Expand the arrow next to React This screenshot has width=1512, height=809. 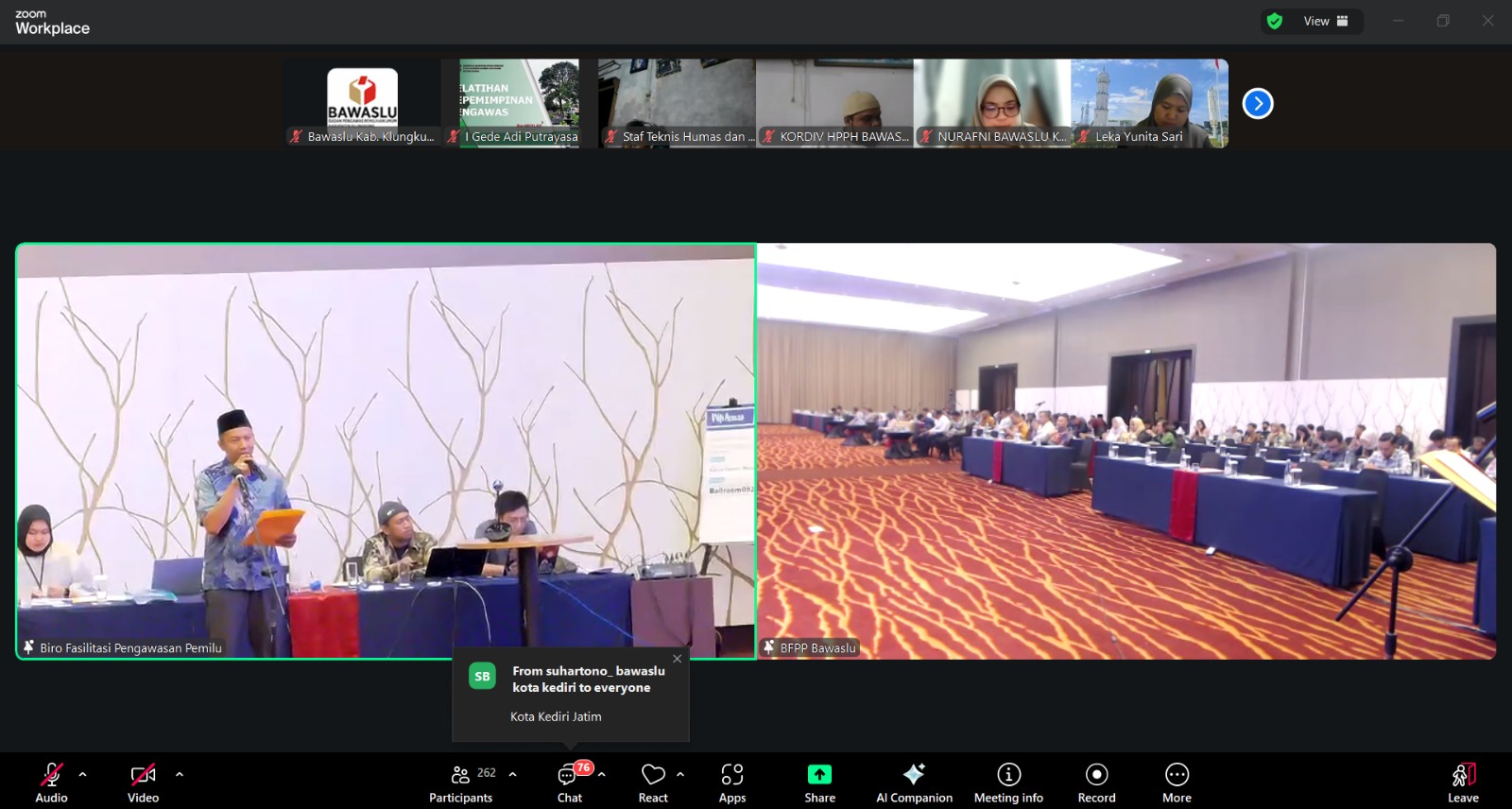[680, 774]
